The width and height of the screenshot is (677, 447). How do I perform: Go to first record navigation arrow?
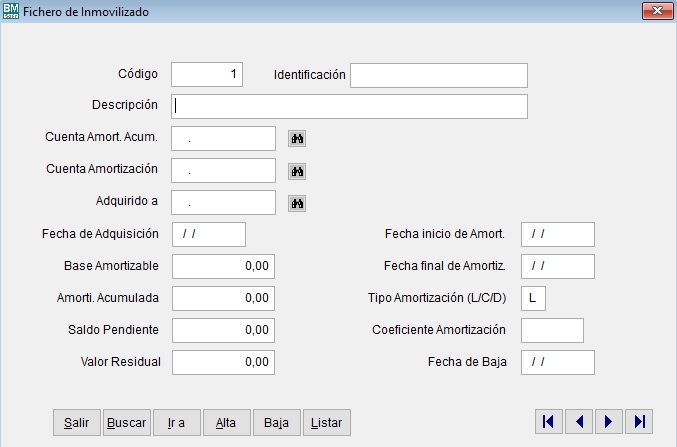[548, 422]
